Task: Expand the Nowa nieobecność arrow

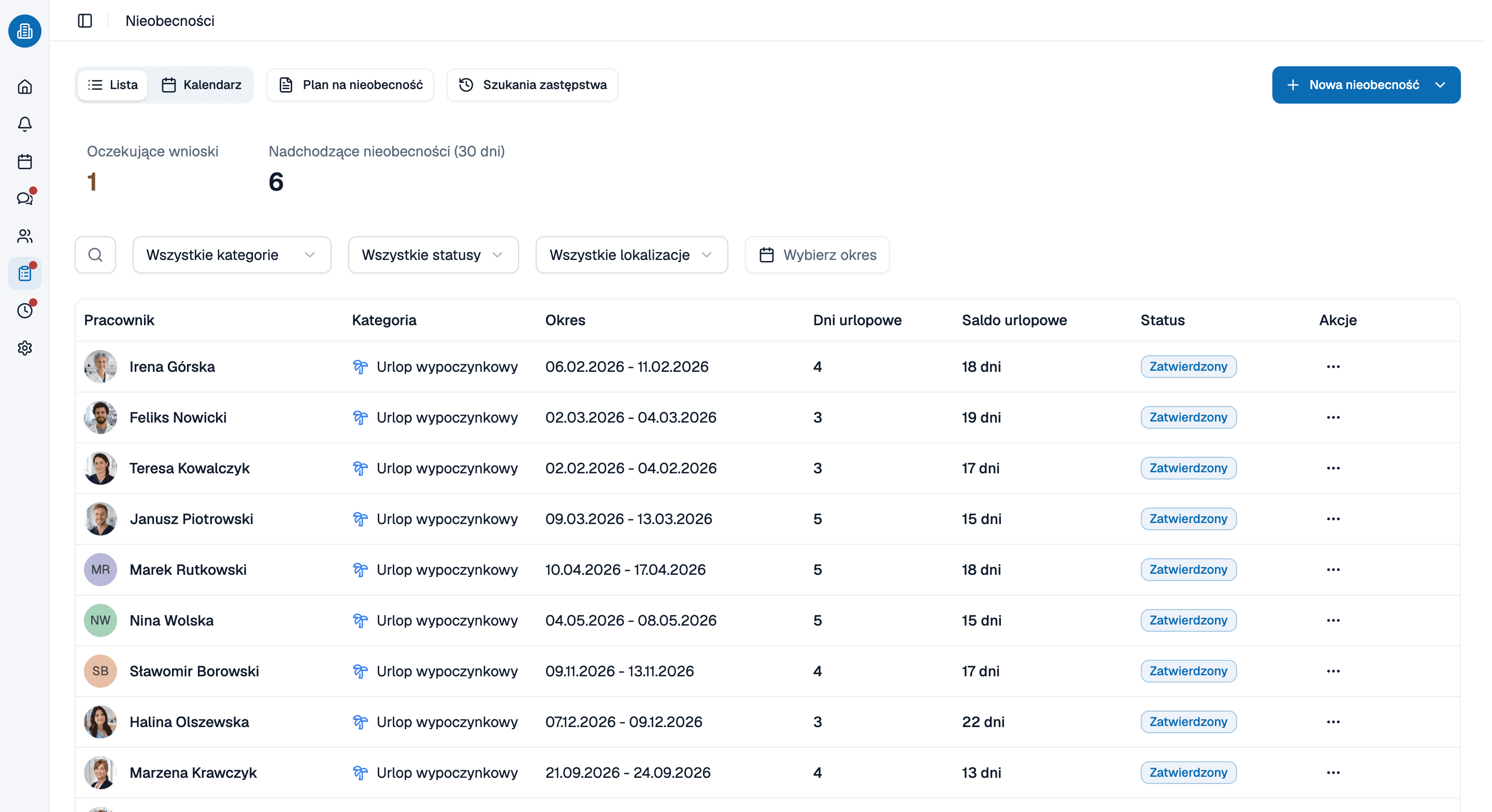Action: point(1440,85)
